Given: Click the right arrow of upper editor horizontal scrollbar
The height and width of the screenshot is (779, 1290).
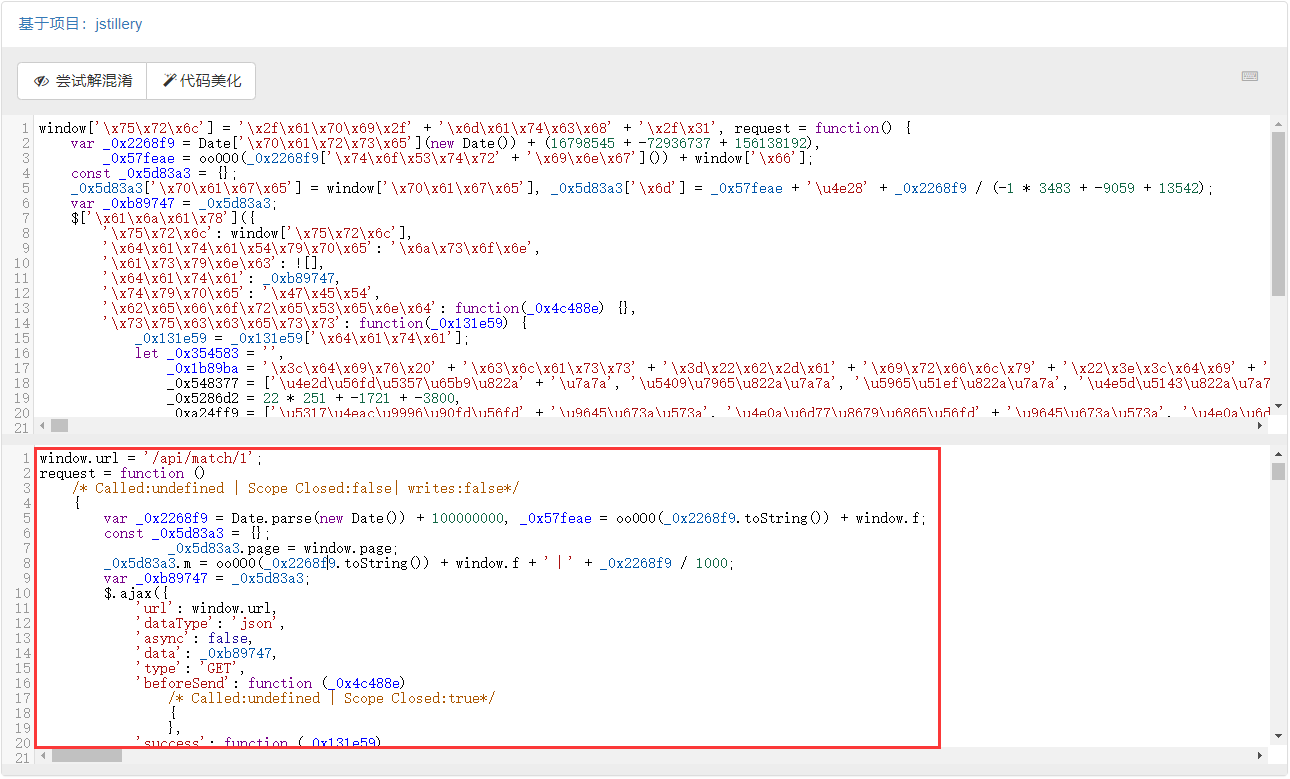Looking at the screenshot, I should coord(1261,426).
